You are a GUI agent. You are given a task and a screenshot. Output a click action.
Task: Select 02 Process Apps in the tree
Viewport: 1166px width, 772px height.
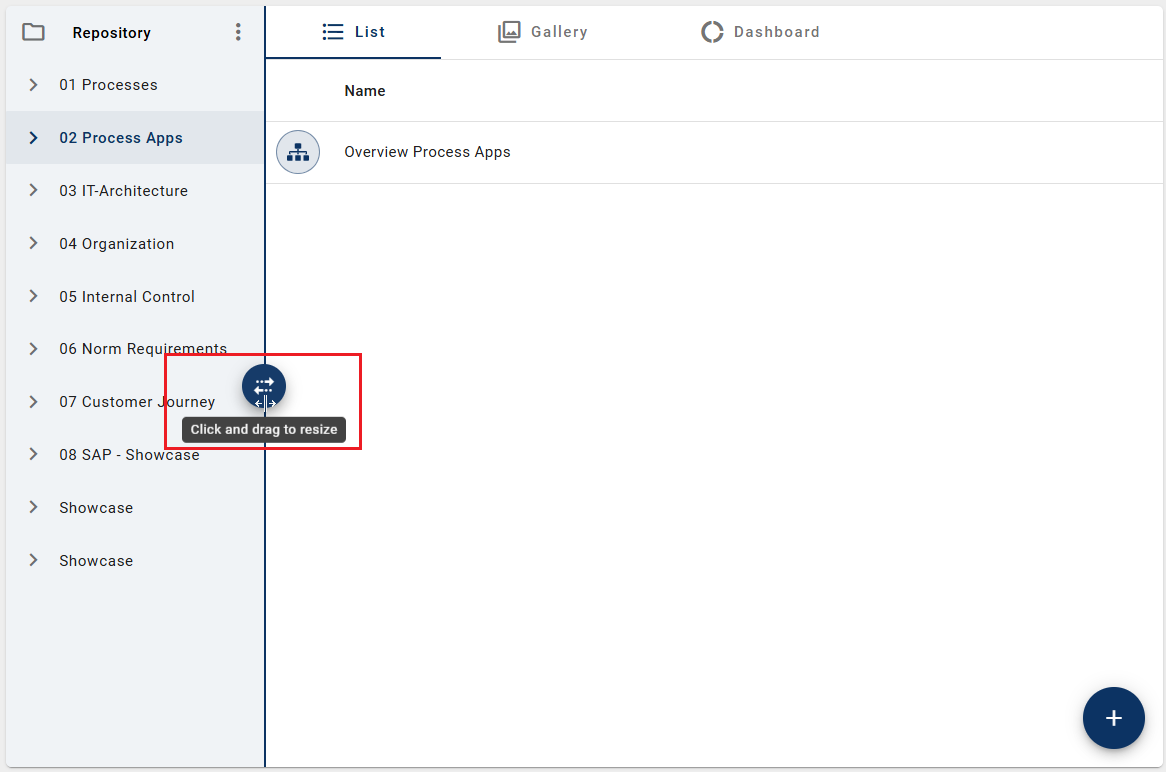pyautogui.click(x=121, y=138)
